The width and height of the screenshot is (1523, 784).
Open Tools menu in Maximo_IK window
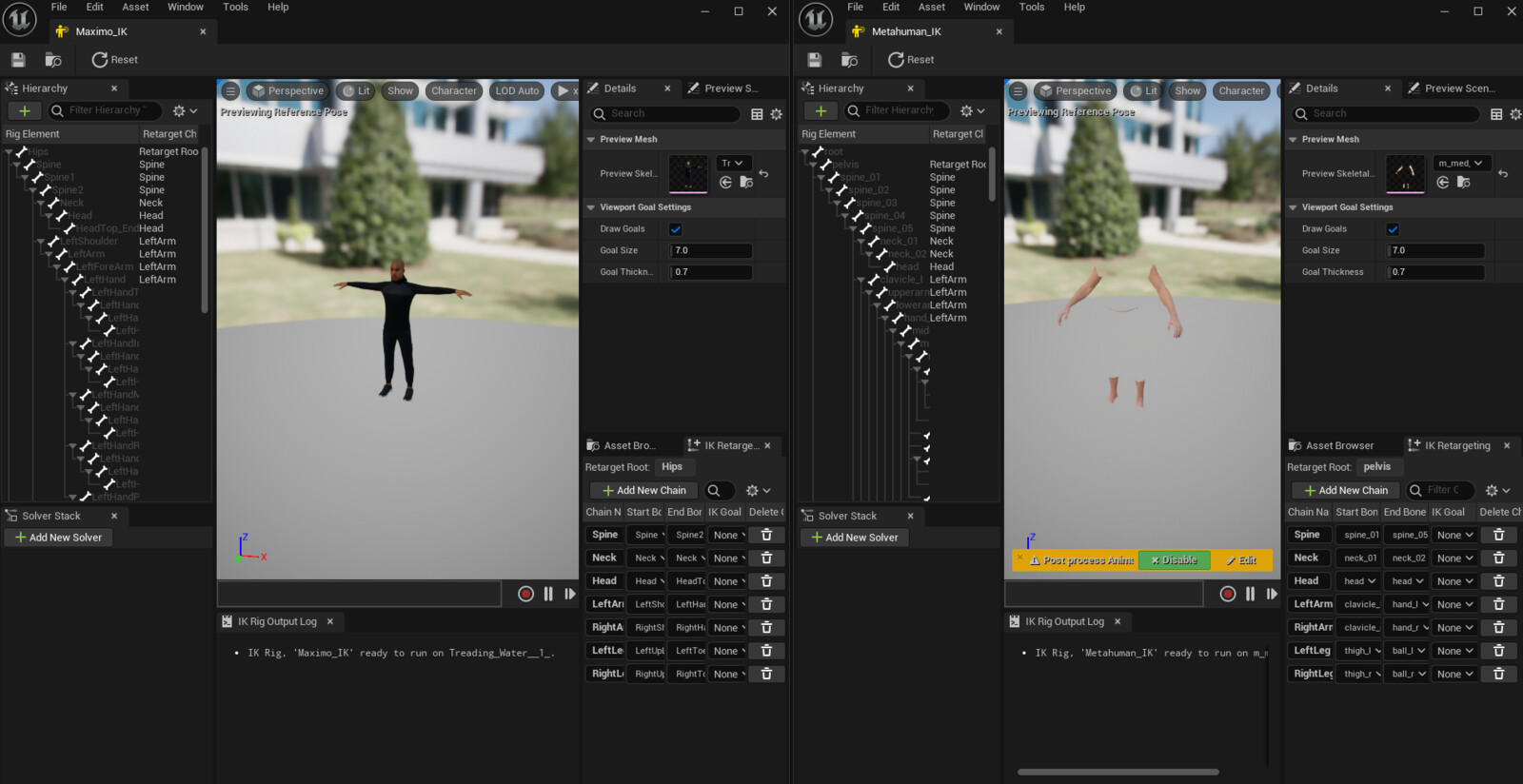pos(235,7)
